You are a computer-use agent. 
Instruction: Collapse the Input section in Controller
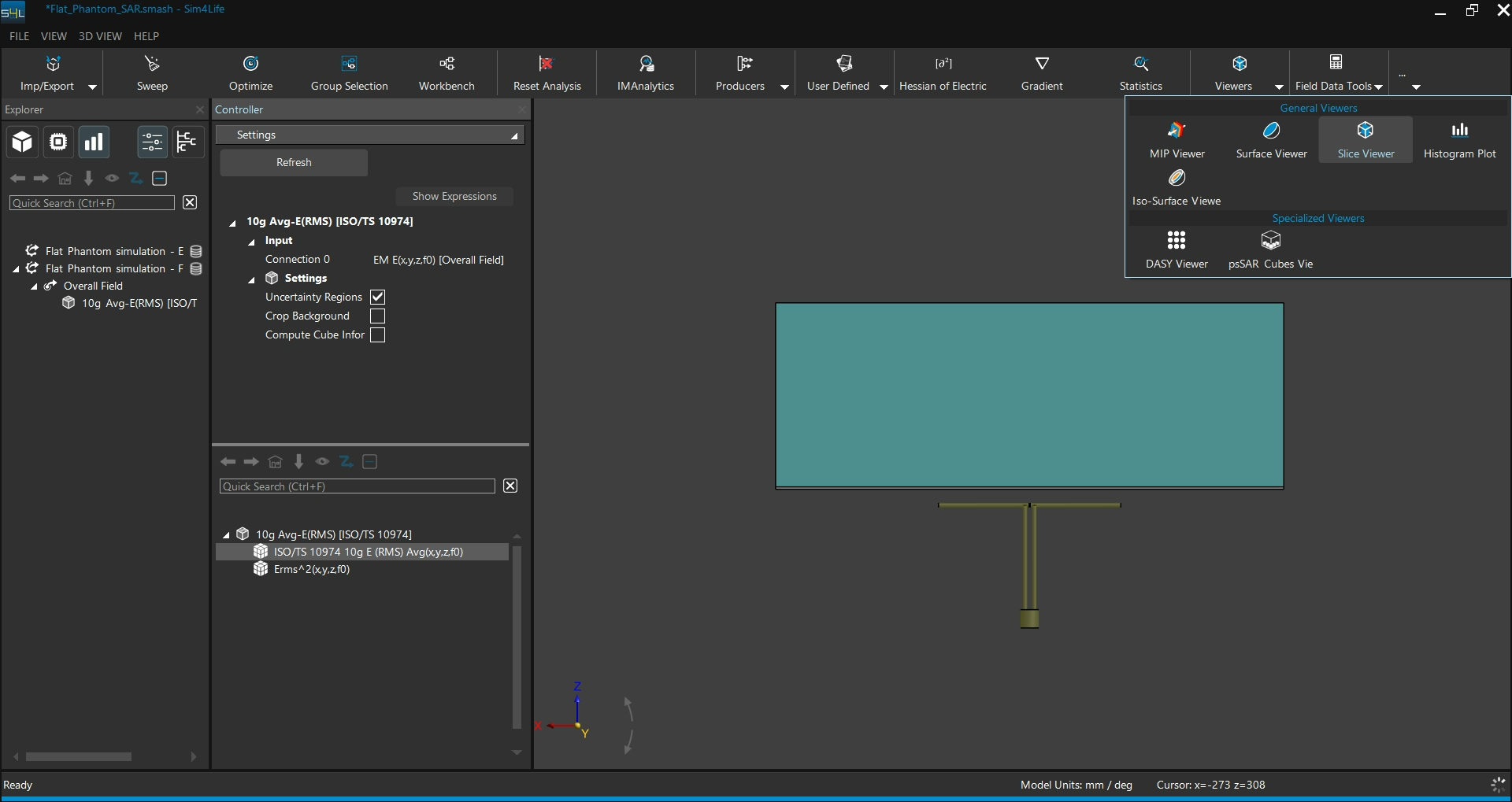coord(251,242)
